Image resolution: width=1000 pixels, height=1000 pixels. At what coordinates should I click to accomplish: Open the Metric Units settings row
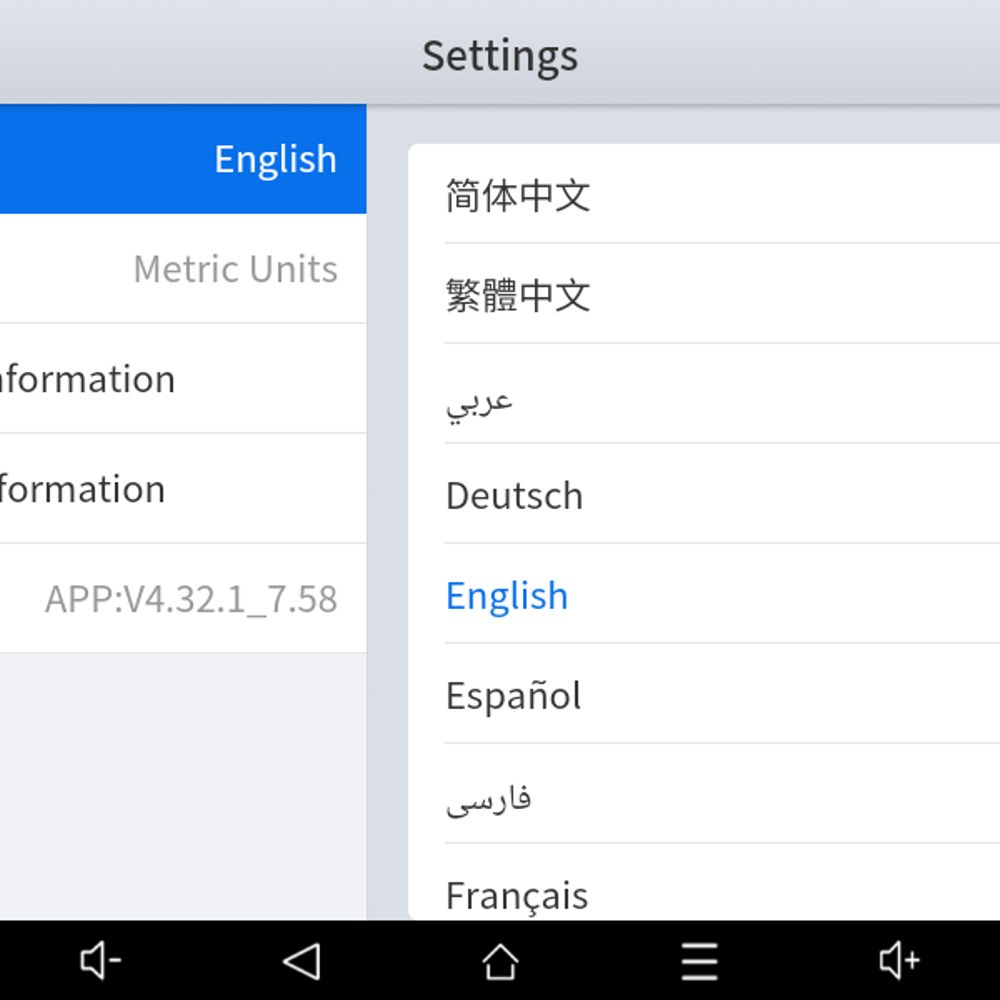[183, 269]
